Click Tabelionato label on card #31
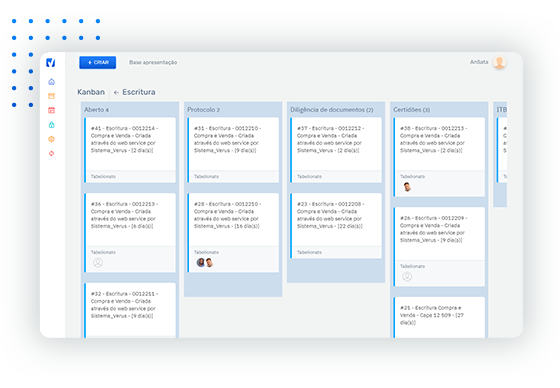 coord(206,176)
